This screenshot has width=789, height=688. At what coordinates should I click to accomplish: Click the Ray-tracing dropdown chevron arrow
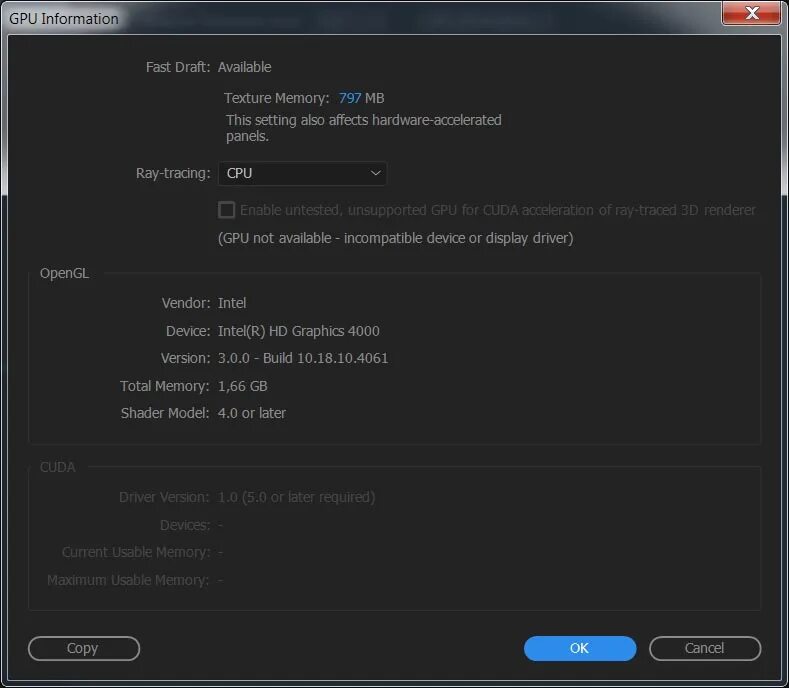pos(375,173)
